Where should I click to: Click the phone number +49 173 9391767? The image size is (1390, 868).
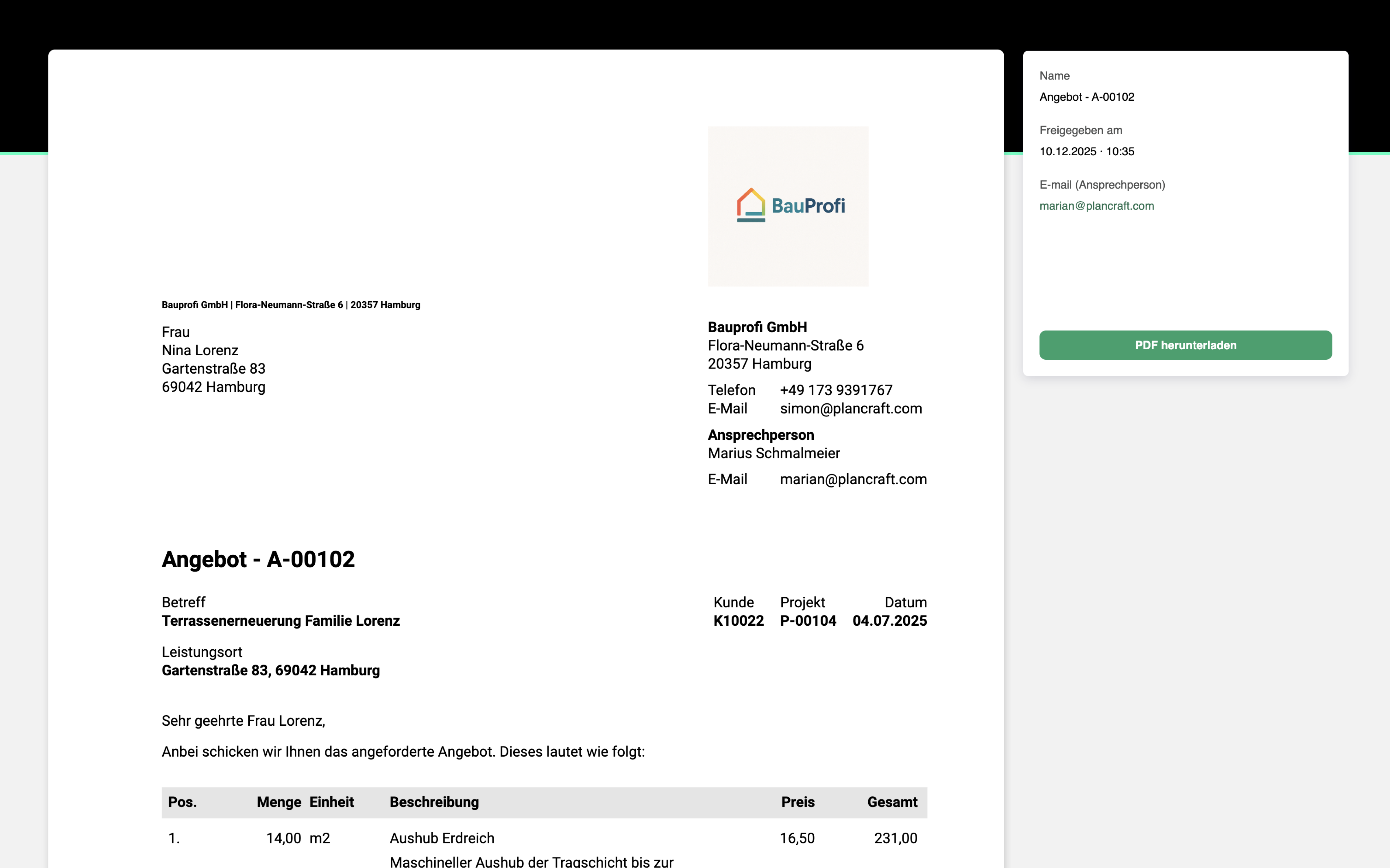(x=835, y=390)
